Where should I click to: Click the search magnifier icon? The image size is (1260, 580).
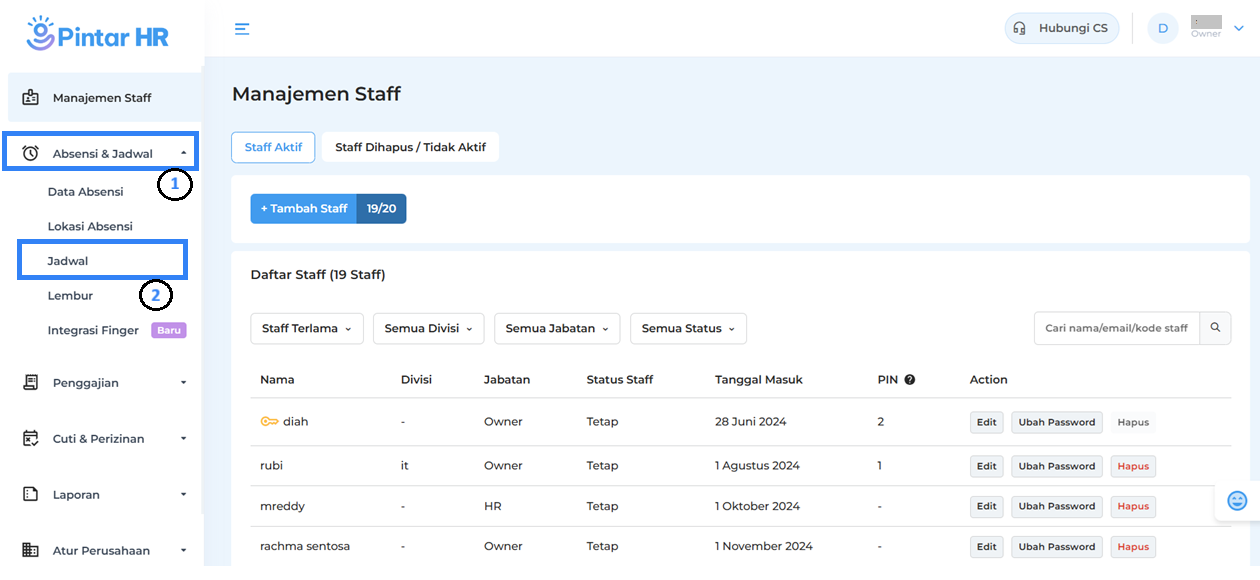click(1215, 328)
